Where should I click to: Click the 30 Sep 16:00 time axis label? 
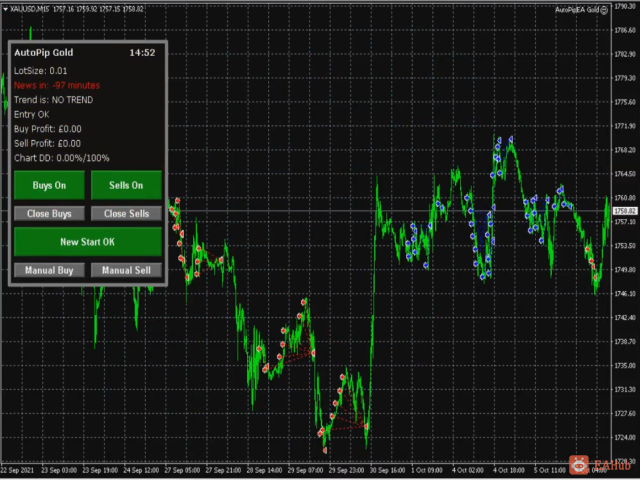tap(387, 470)
